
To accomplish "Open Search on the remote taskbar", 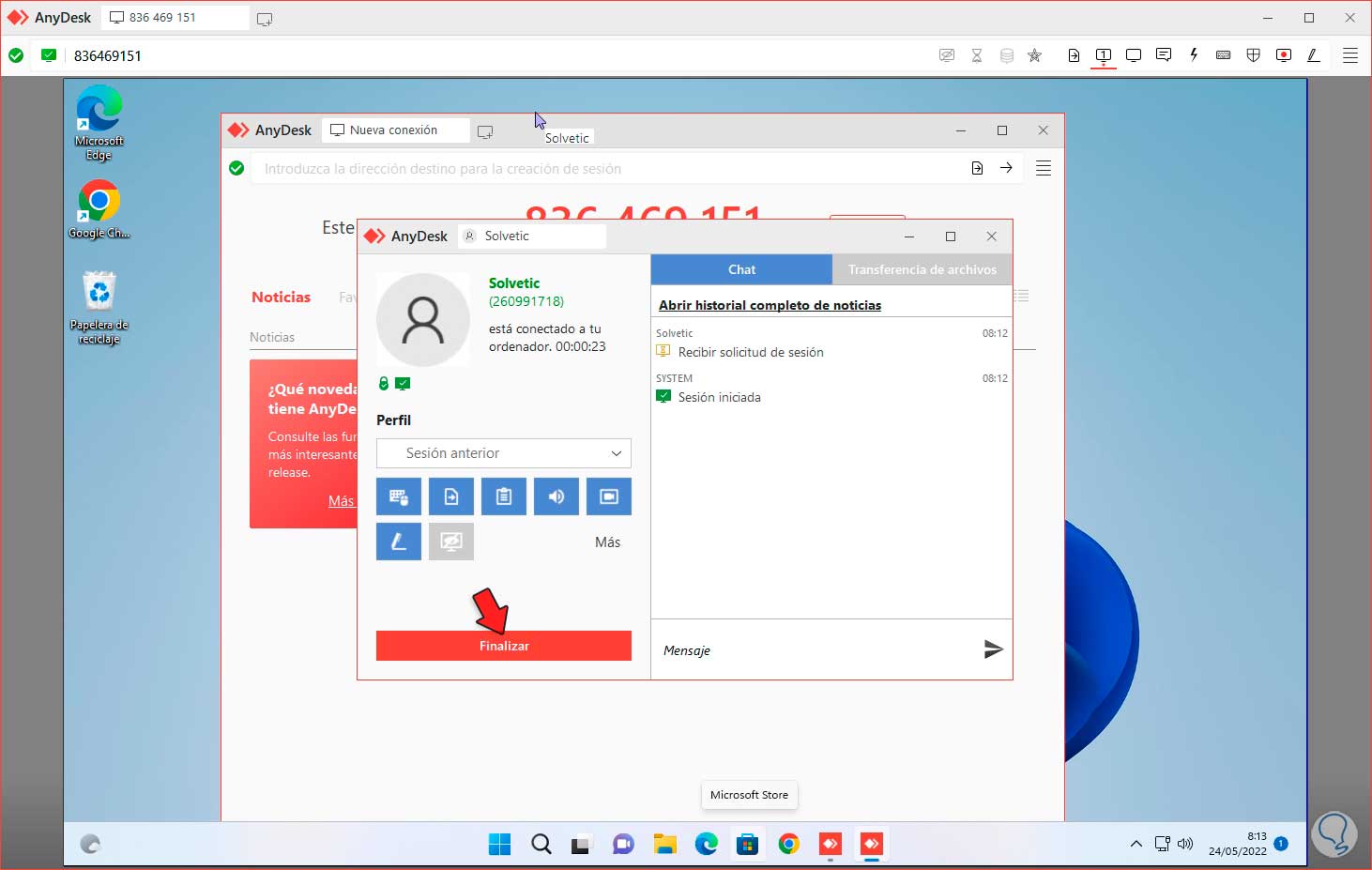I will 541,844.
